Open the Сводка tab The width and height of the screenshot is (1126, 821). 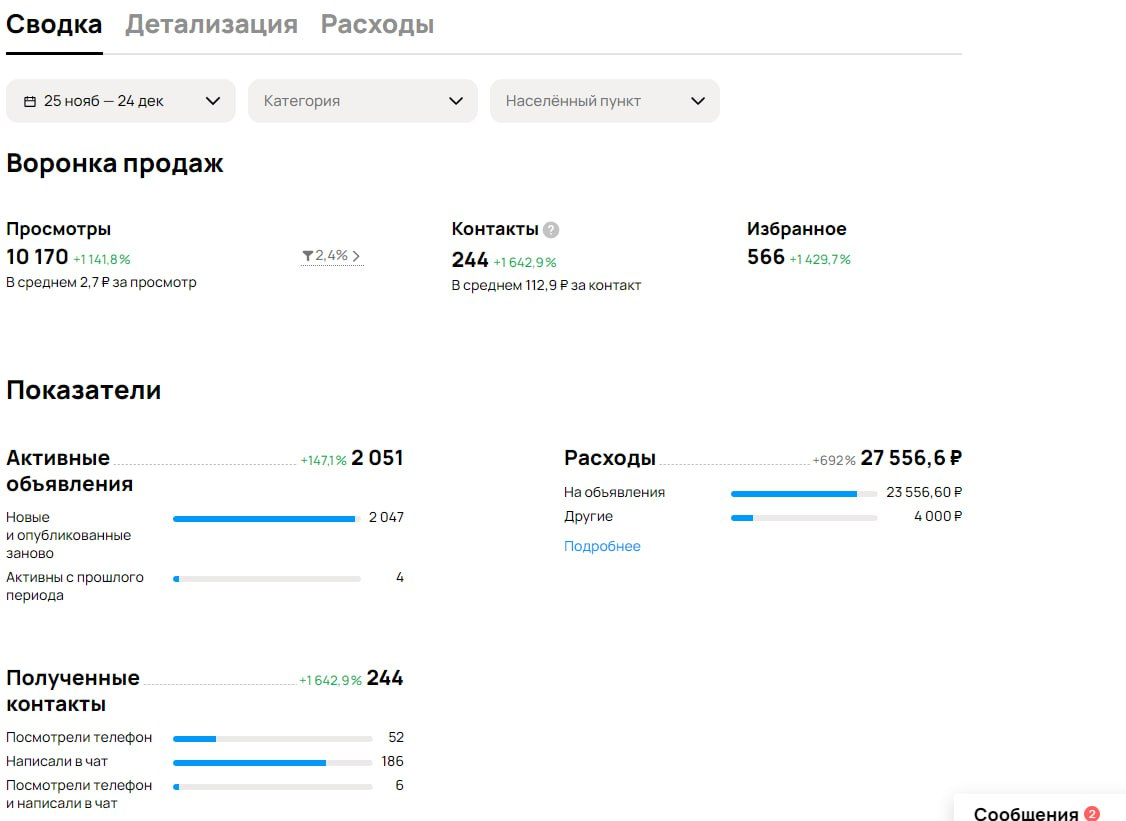tap(54, 24)
